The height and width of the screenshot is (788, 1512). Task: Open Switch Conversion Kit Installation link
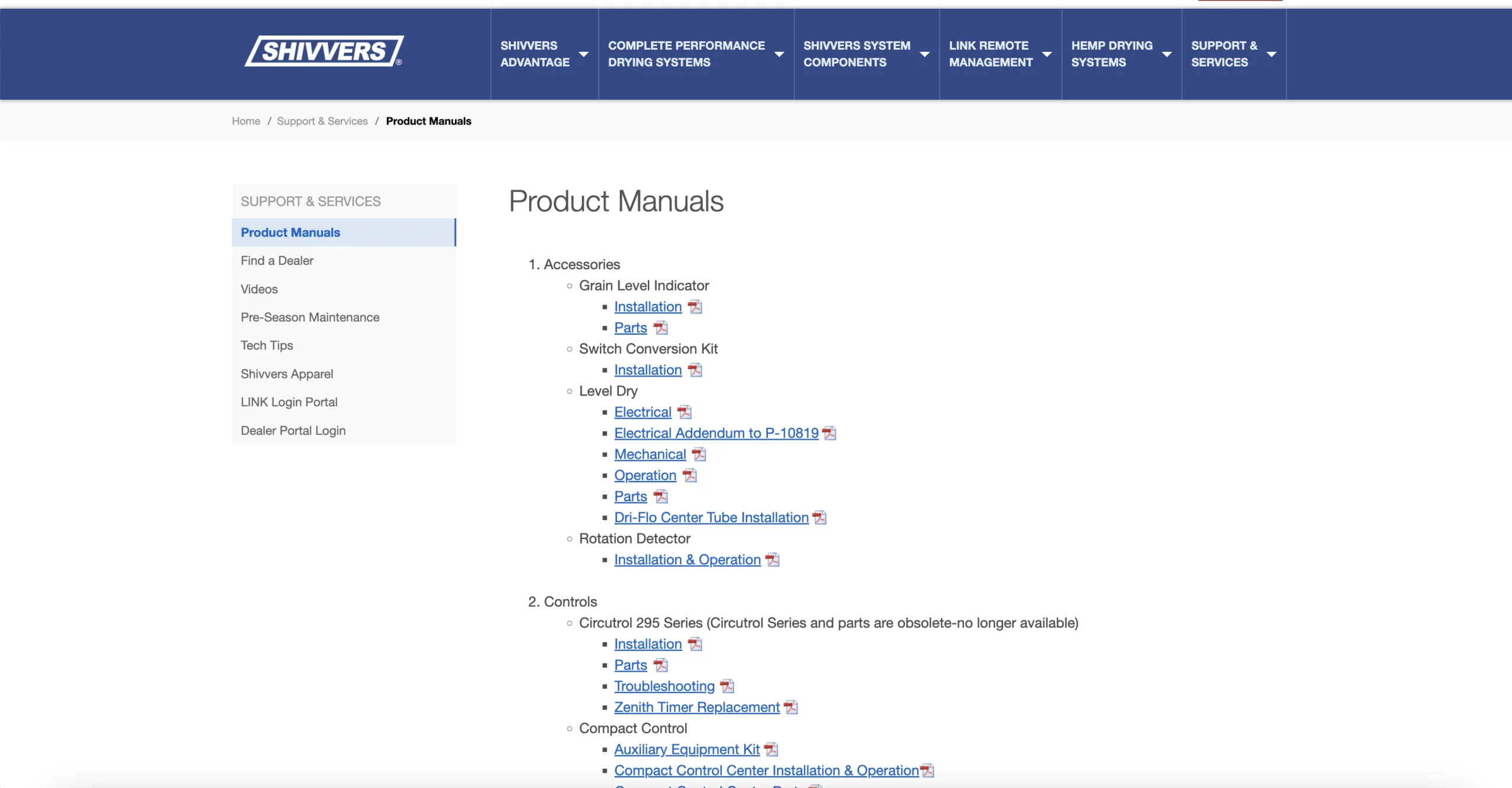[648, 370]
